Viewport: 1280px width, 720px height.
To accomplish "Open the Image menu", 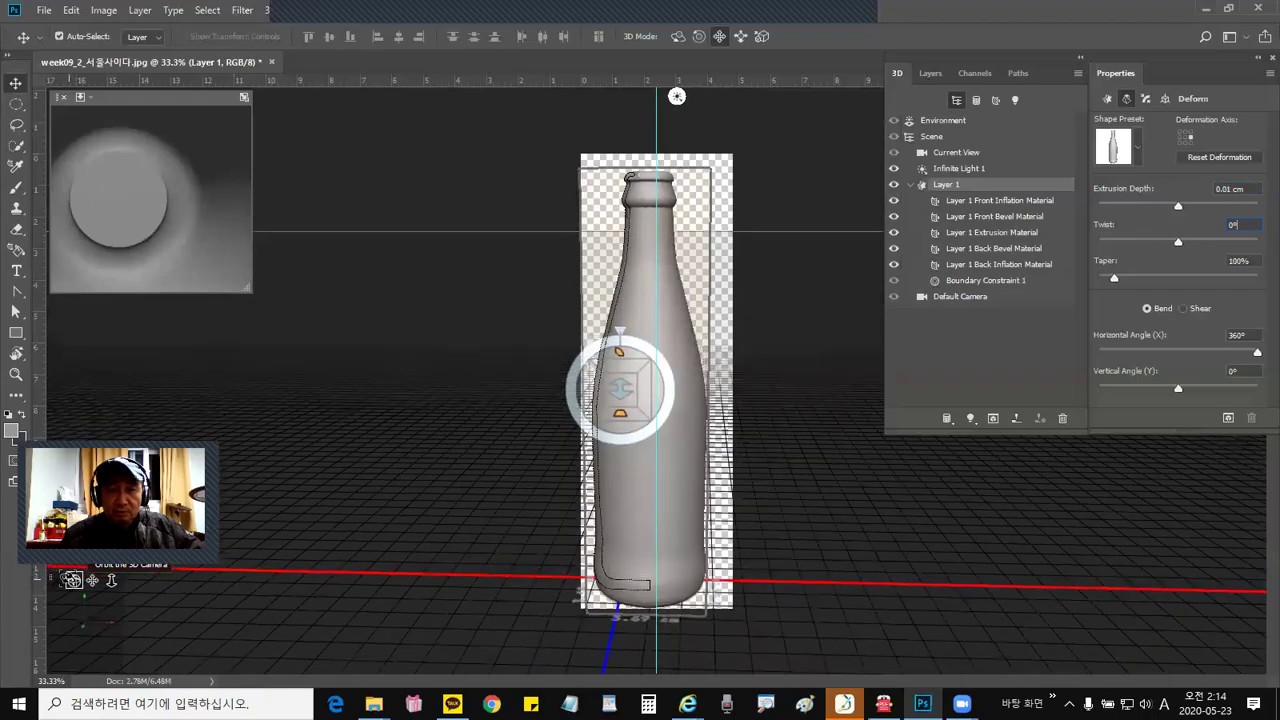I will coord(104,10).
